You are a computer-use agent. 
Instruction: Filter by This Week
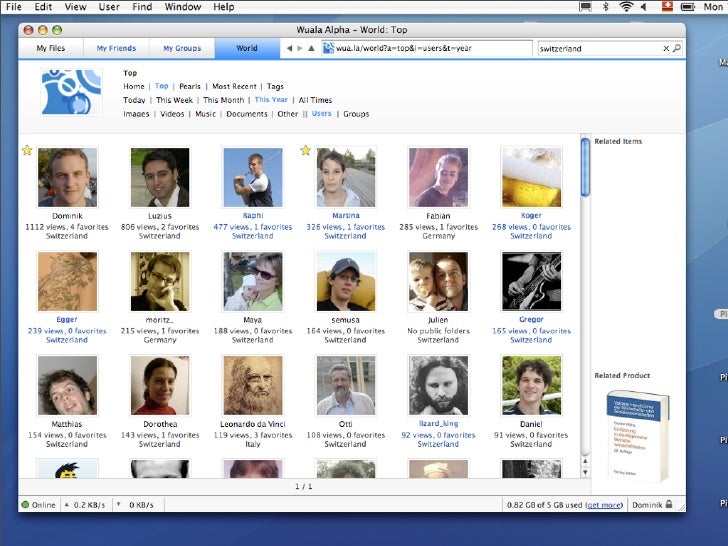(174, 100)
